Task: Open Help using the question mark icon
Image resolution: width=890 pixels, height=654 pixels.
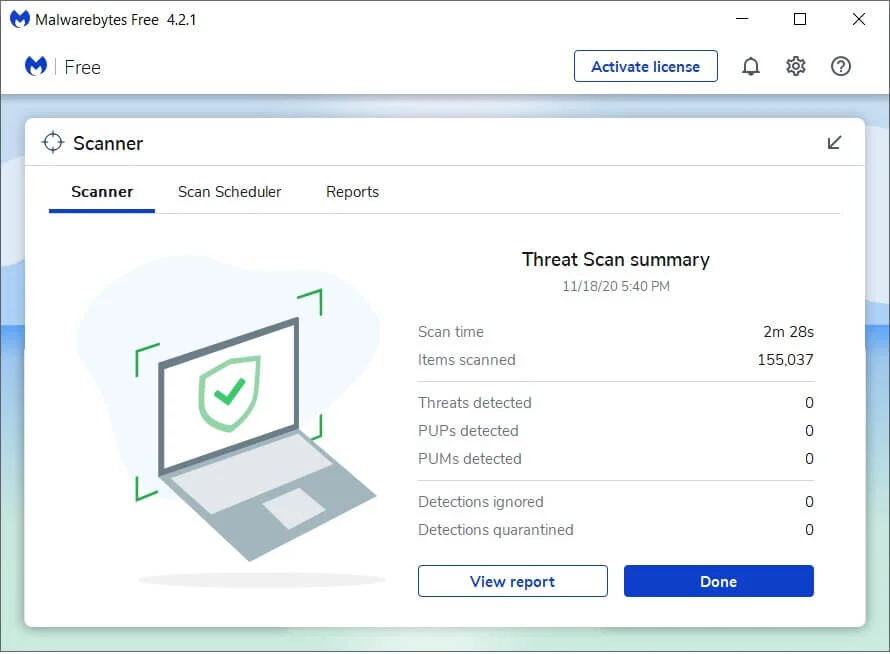Action: pos(840,65)
